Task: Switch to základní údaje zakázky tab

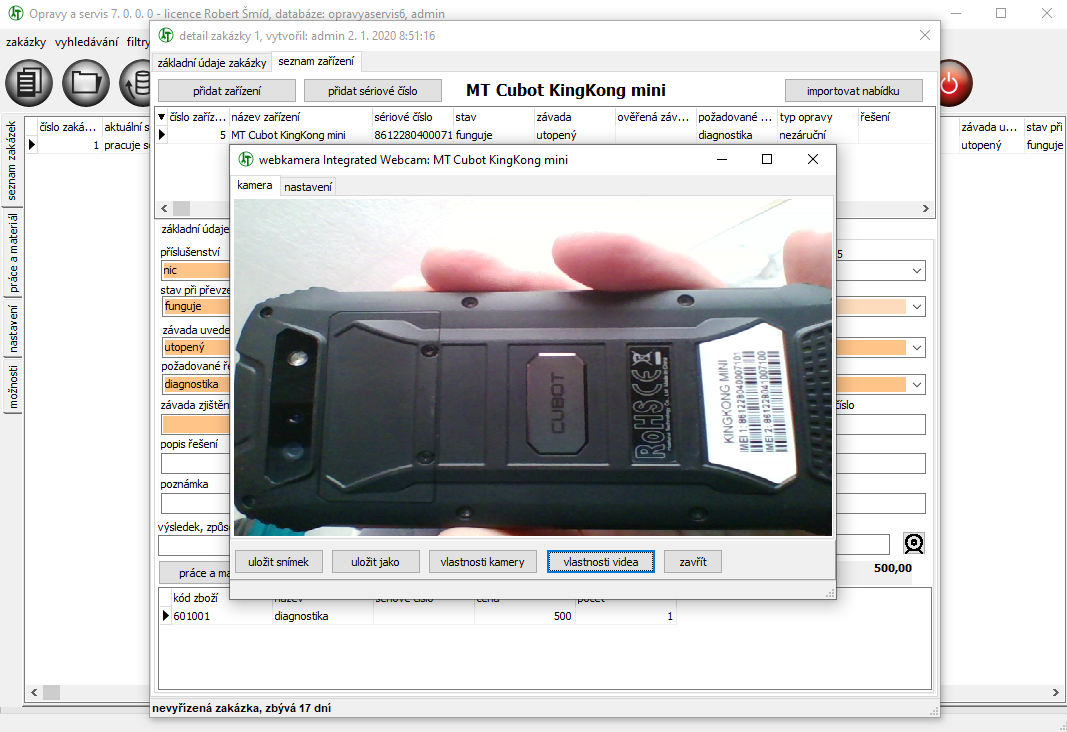Action: (212, 63)
